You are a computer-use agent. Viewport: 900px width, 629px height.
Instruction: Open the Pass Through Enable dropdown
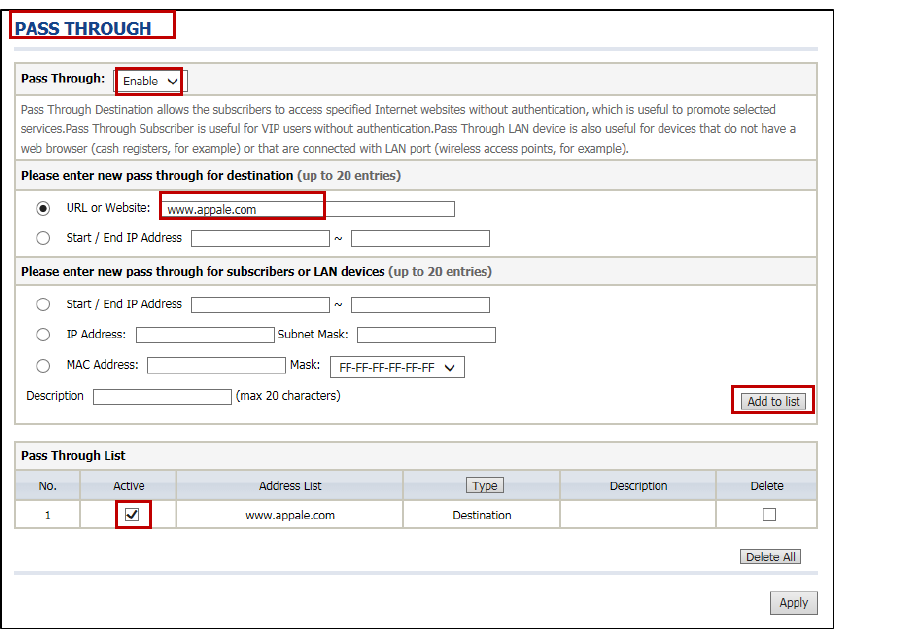click(150, 81)
